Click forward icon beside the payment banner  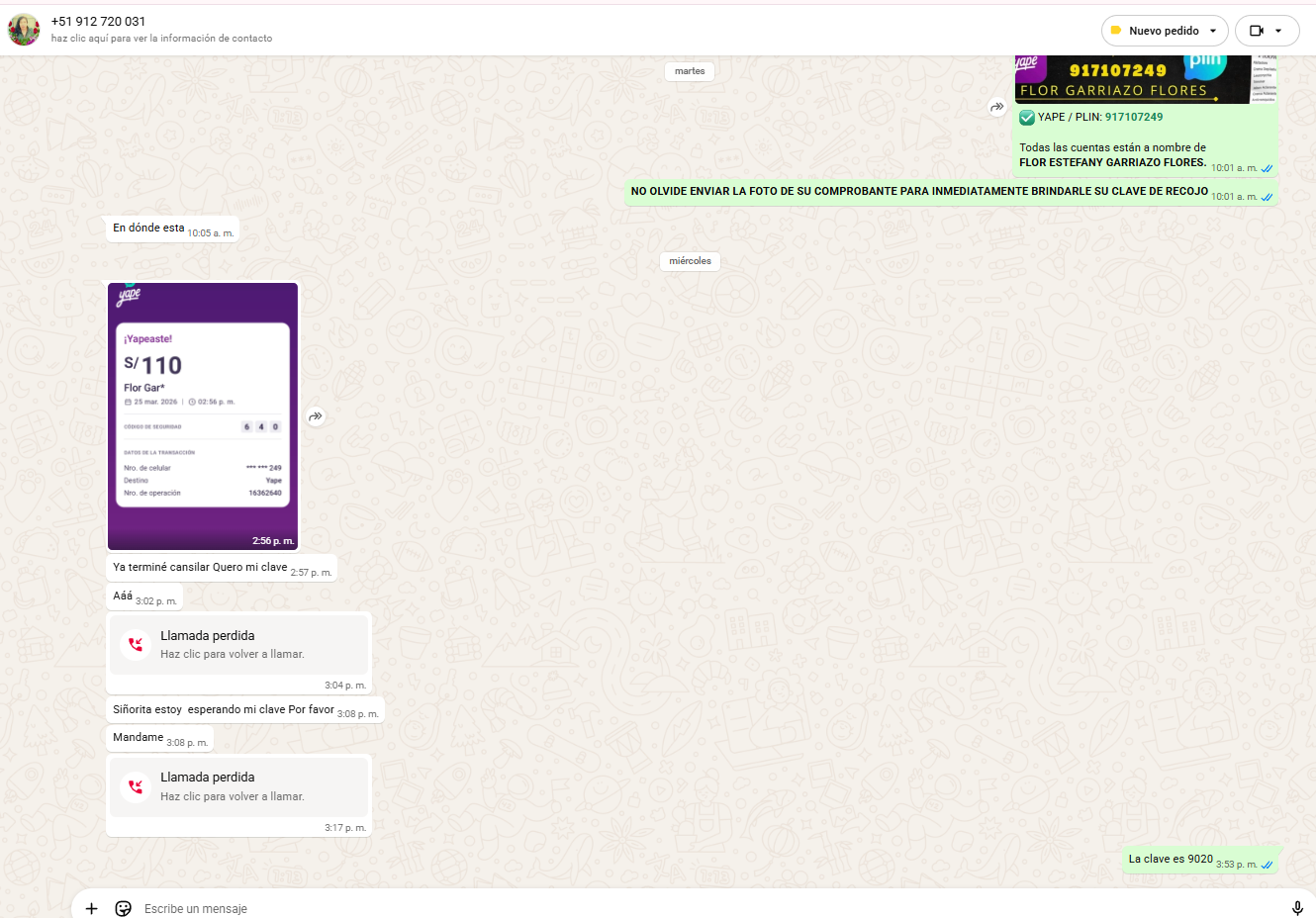997,107
